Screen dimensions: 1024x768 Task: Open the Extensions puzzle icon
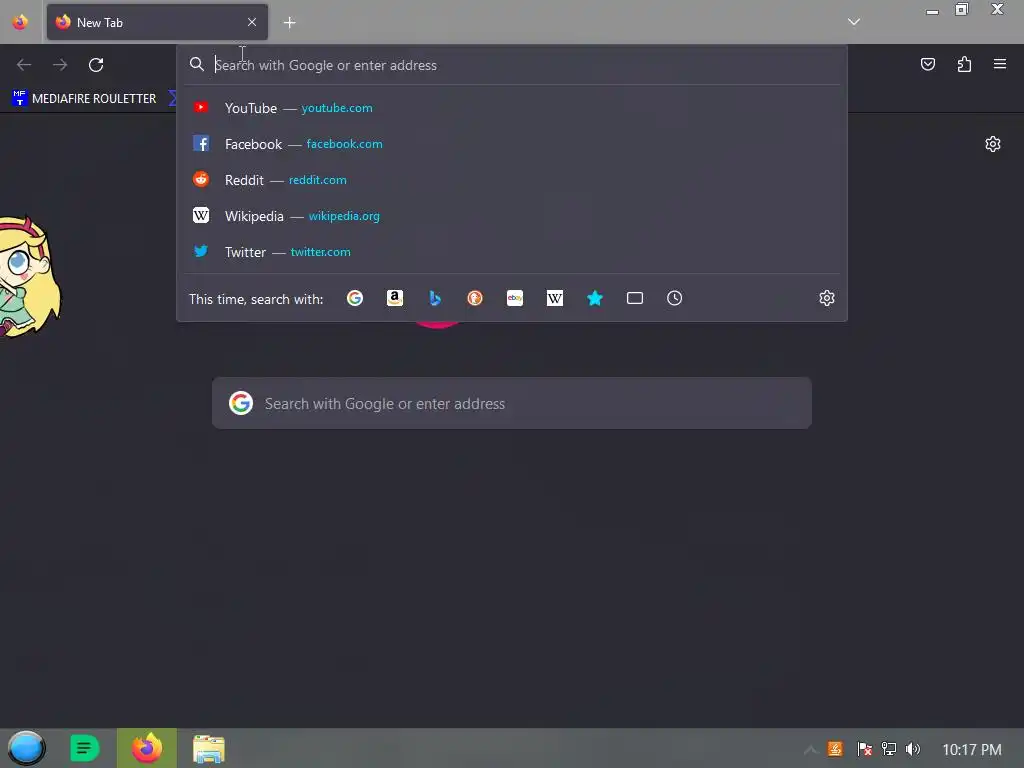[x=964, y=64]
